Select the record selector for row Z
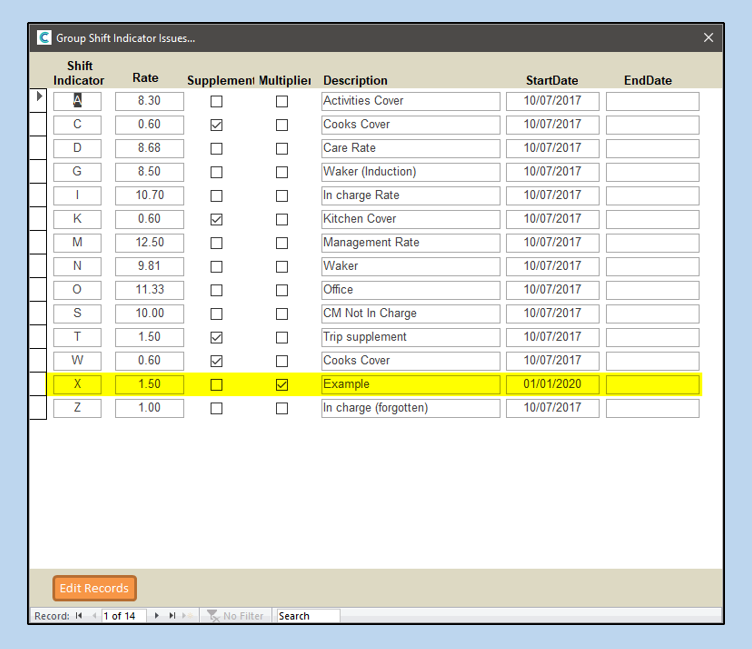The image size is (752, 649). pos(38,408)
